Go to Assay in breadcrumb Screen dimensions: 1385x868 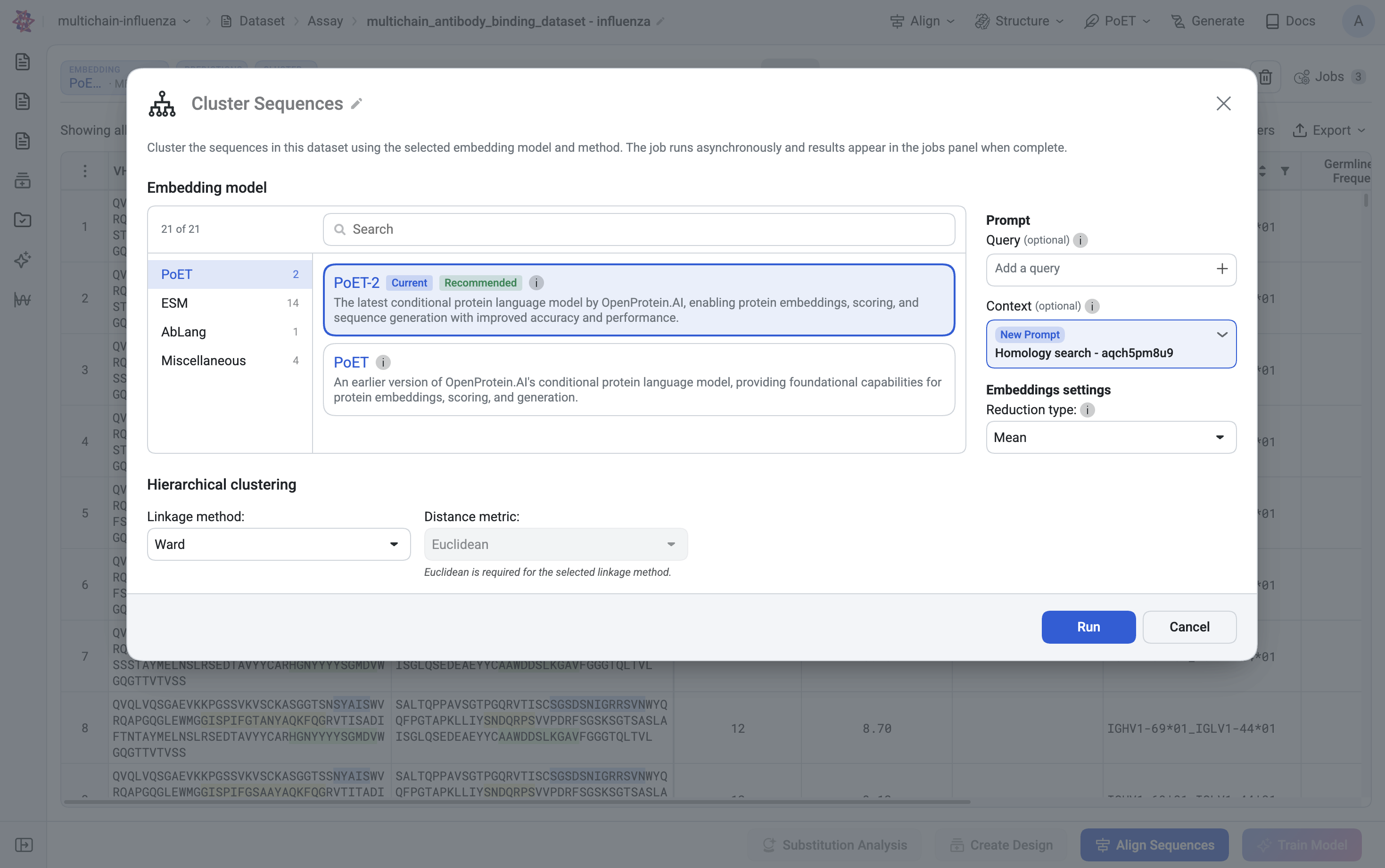[325, 21]
